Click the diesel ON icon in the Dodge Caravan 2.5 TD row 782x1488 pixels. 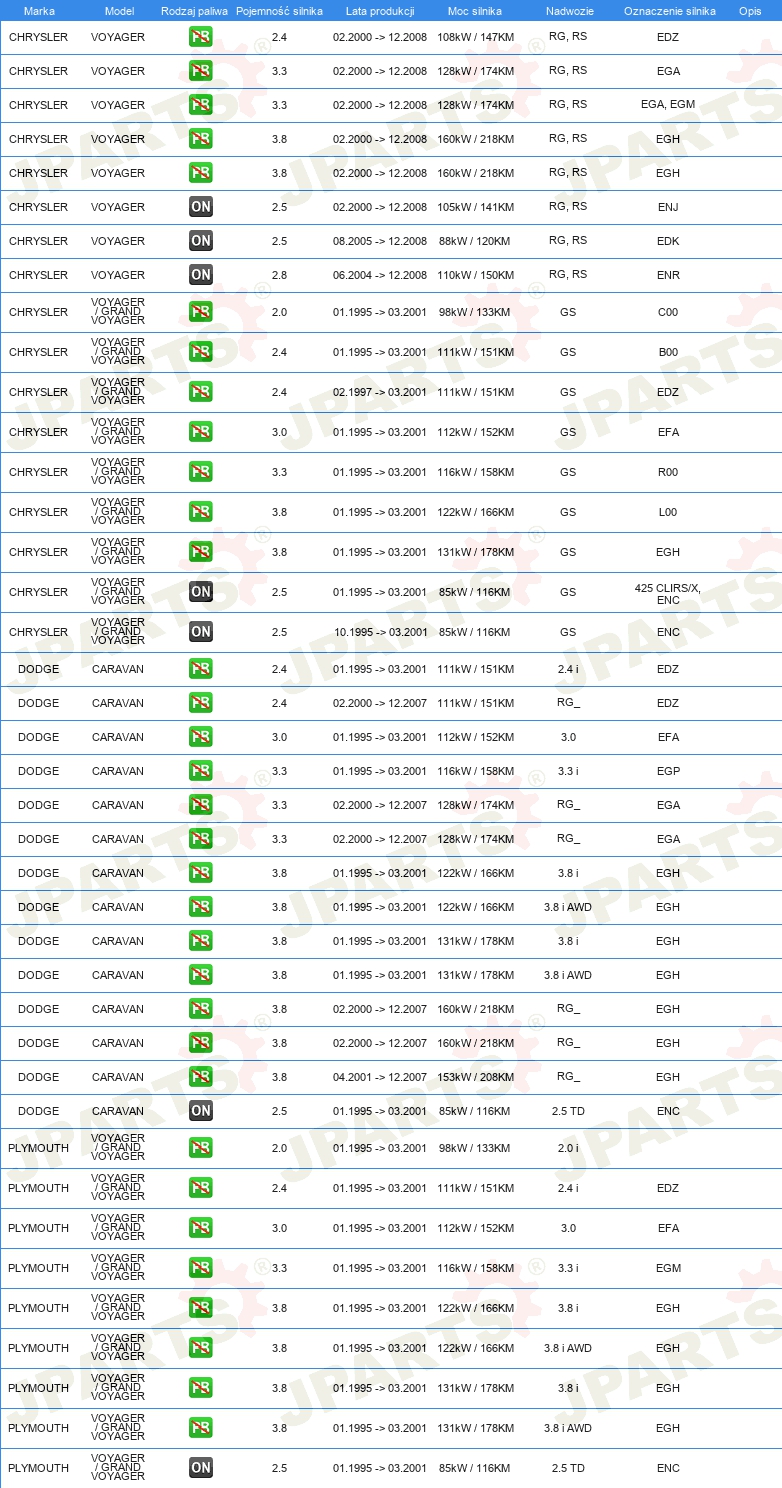201,1111
